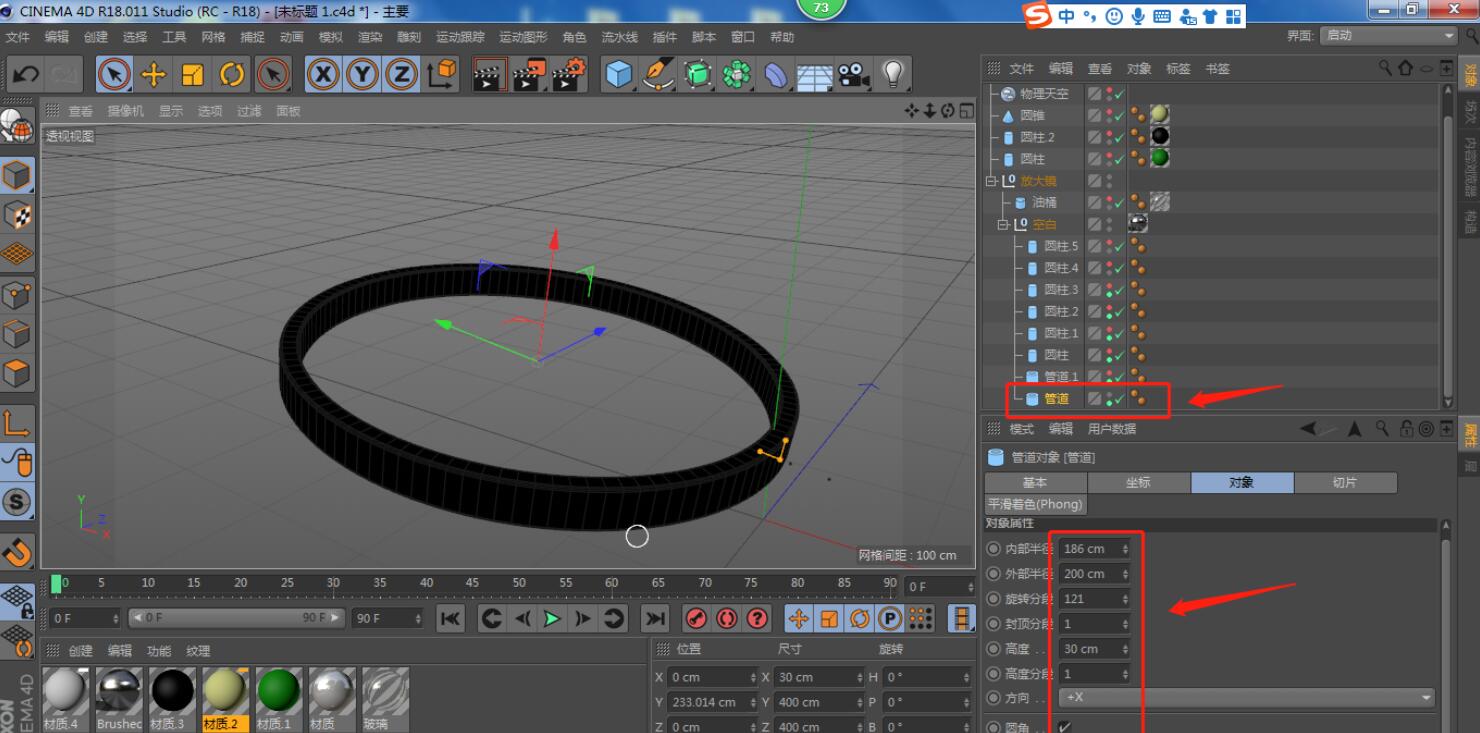Click the 高度 spinner arrows
This screenshot has width=1480, height=733.
(x=1125, y=649)
